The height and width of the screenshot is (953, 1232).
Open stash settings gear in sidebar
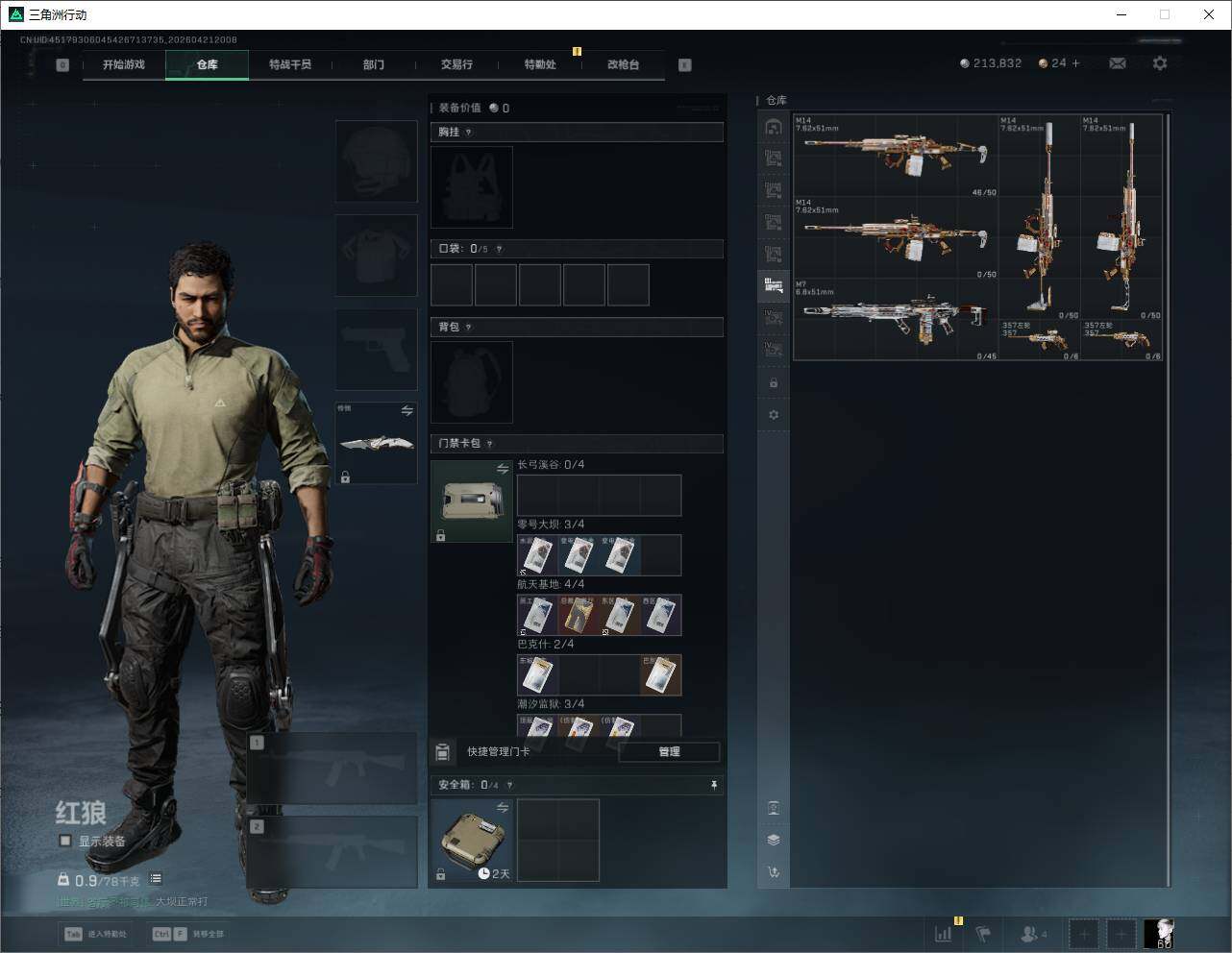tap(774, 415)
